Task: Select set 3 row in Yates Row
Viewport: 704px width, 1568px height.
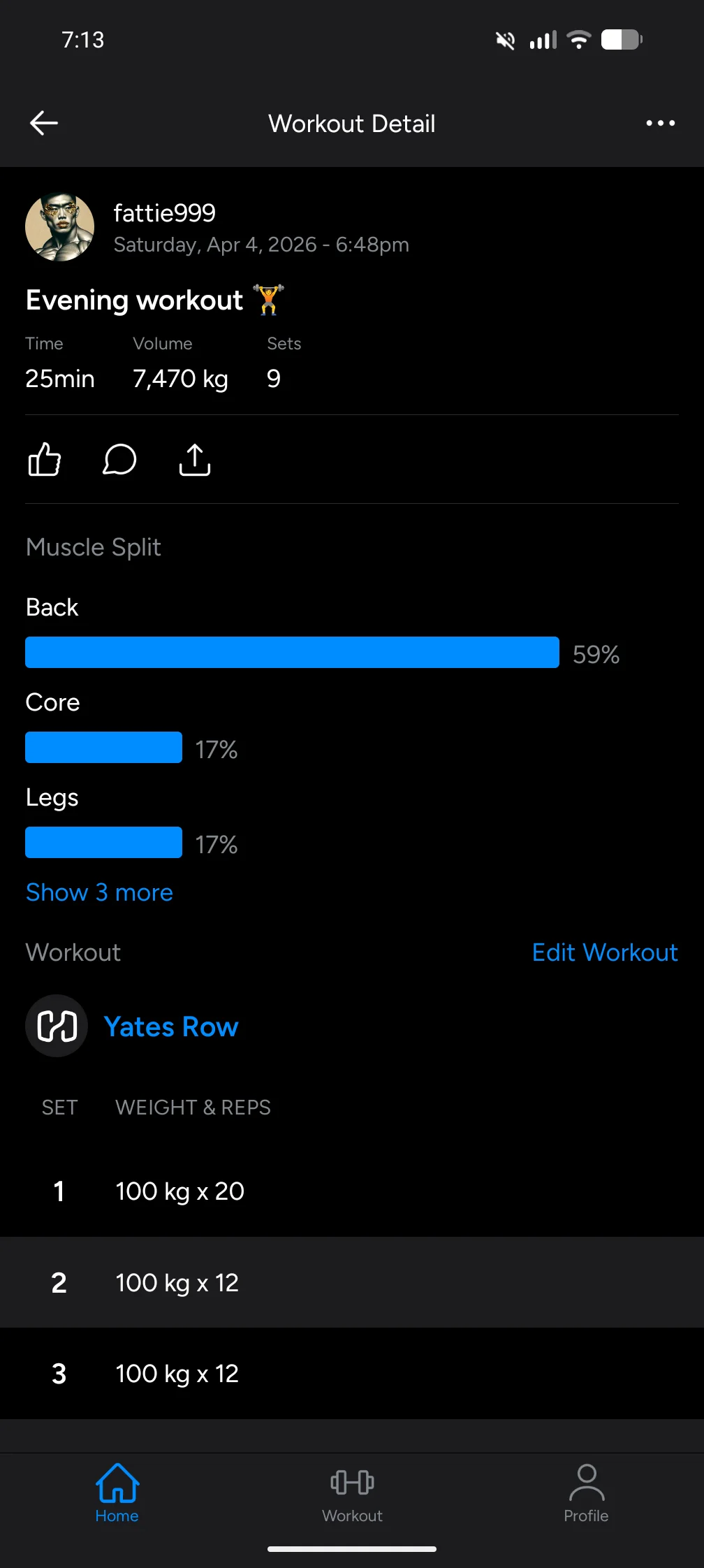Action: [352, 1373]
